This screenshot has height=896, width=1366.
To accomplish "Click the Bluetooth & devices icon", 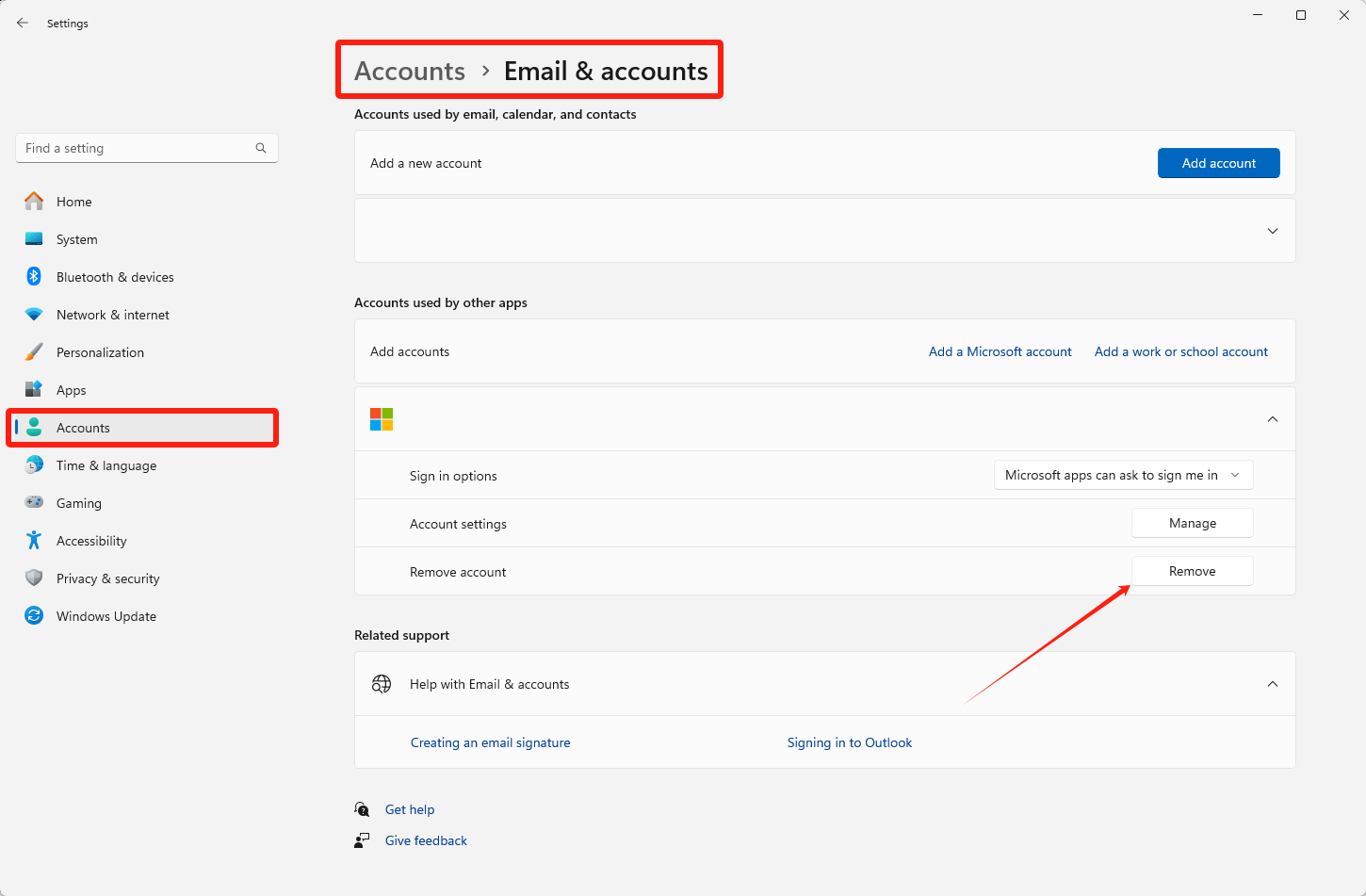I will pos(34,277).
